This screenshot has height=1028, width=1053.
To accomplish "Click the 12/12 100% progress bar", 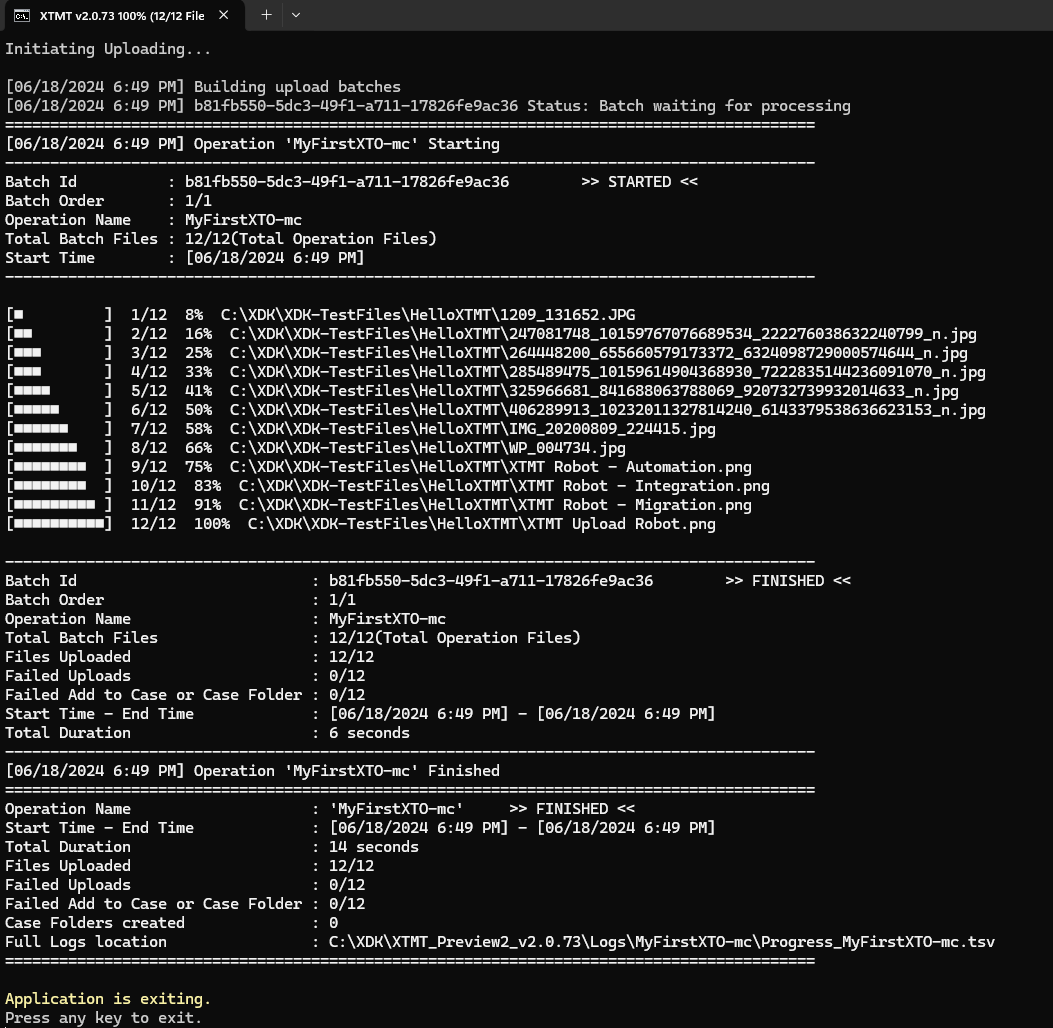I will 59,523.
